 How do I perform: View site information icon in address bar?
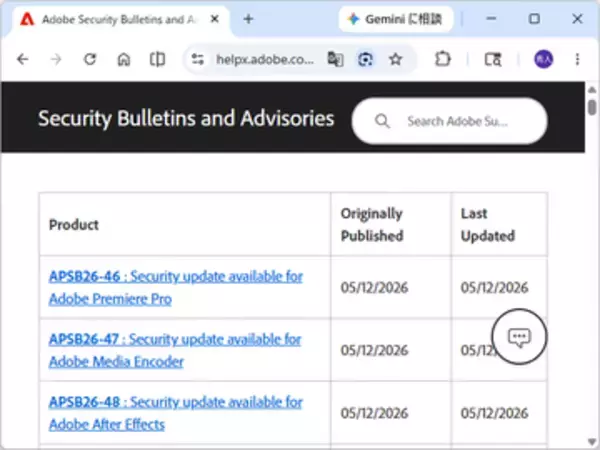(198, 59)
